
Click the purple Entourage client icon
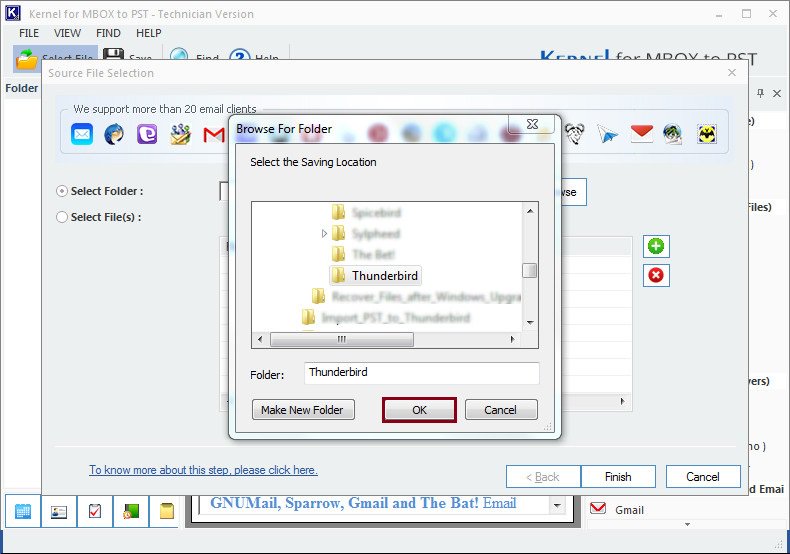(x=147, y=134)
